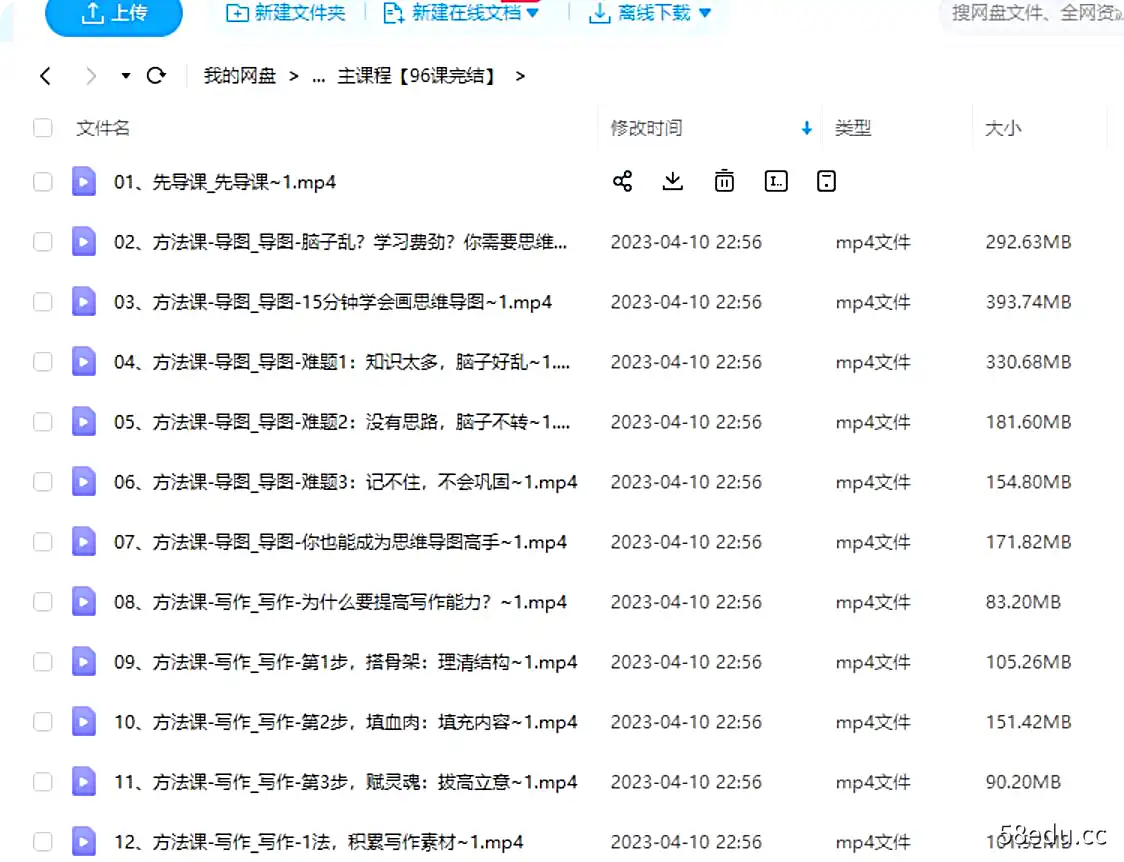The image size is (1124, 862).
Task: Create a folder with 新建文件夹
Action: click(x=286, y=13)
